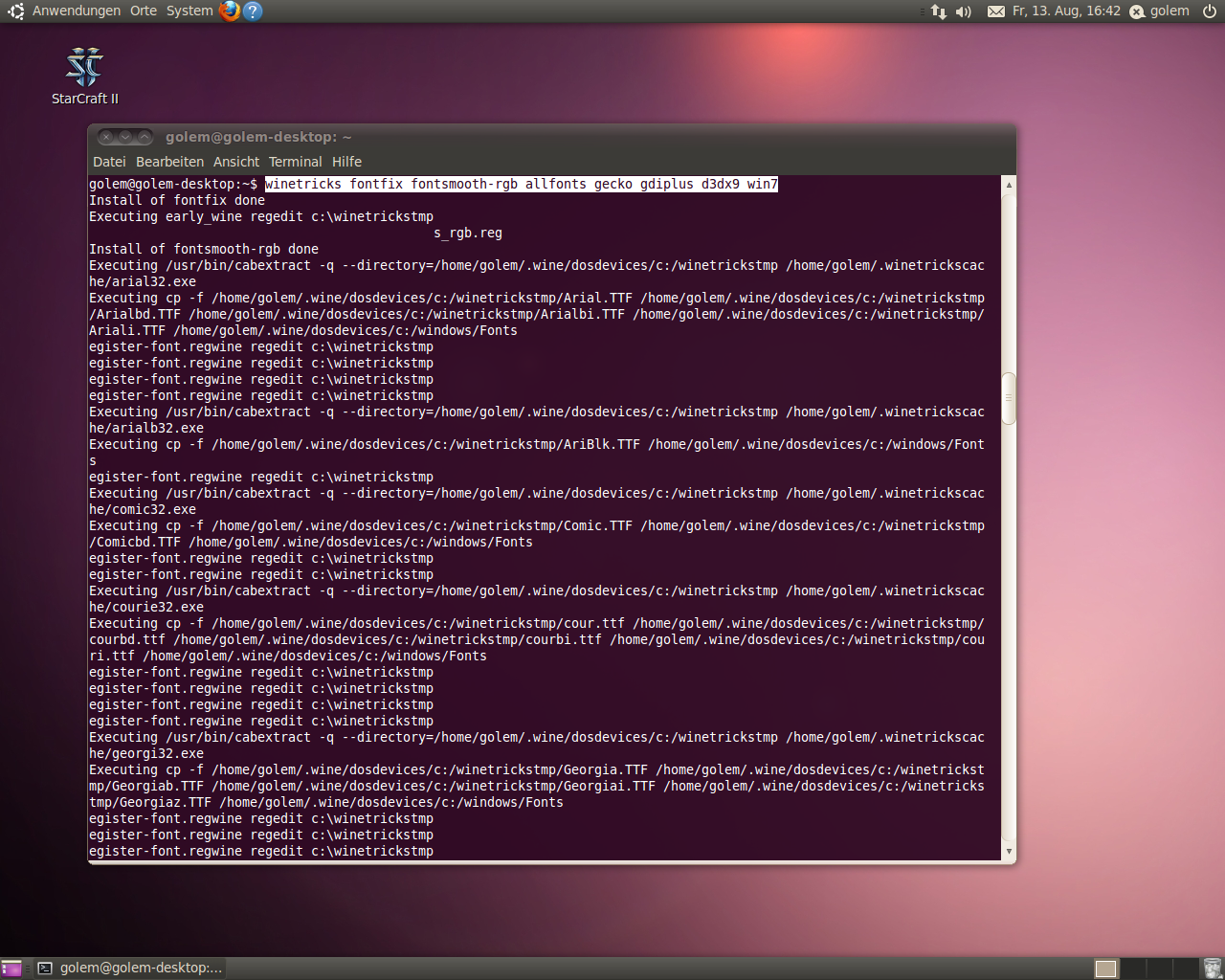Open the help icon in top panel
Viewport: 1225px width, 980px height.
pos(253,11)
